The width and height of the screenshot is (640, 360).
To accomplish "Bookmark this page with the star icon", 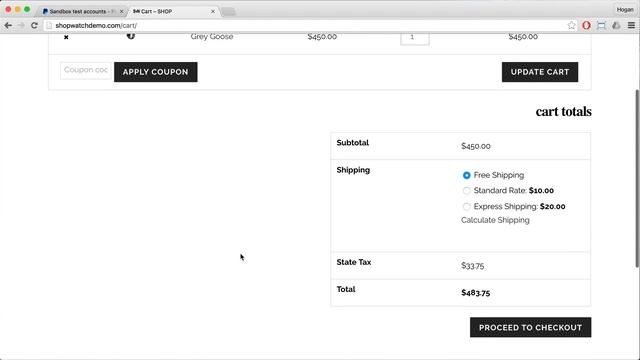I will coord(571,25).
